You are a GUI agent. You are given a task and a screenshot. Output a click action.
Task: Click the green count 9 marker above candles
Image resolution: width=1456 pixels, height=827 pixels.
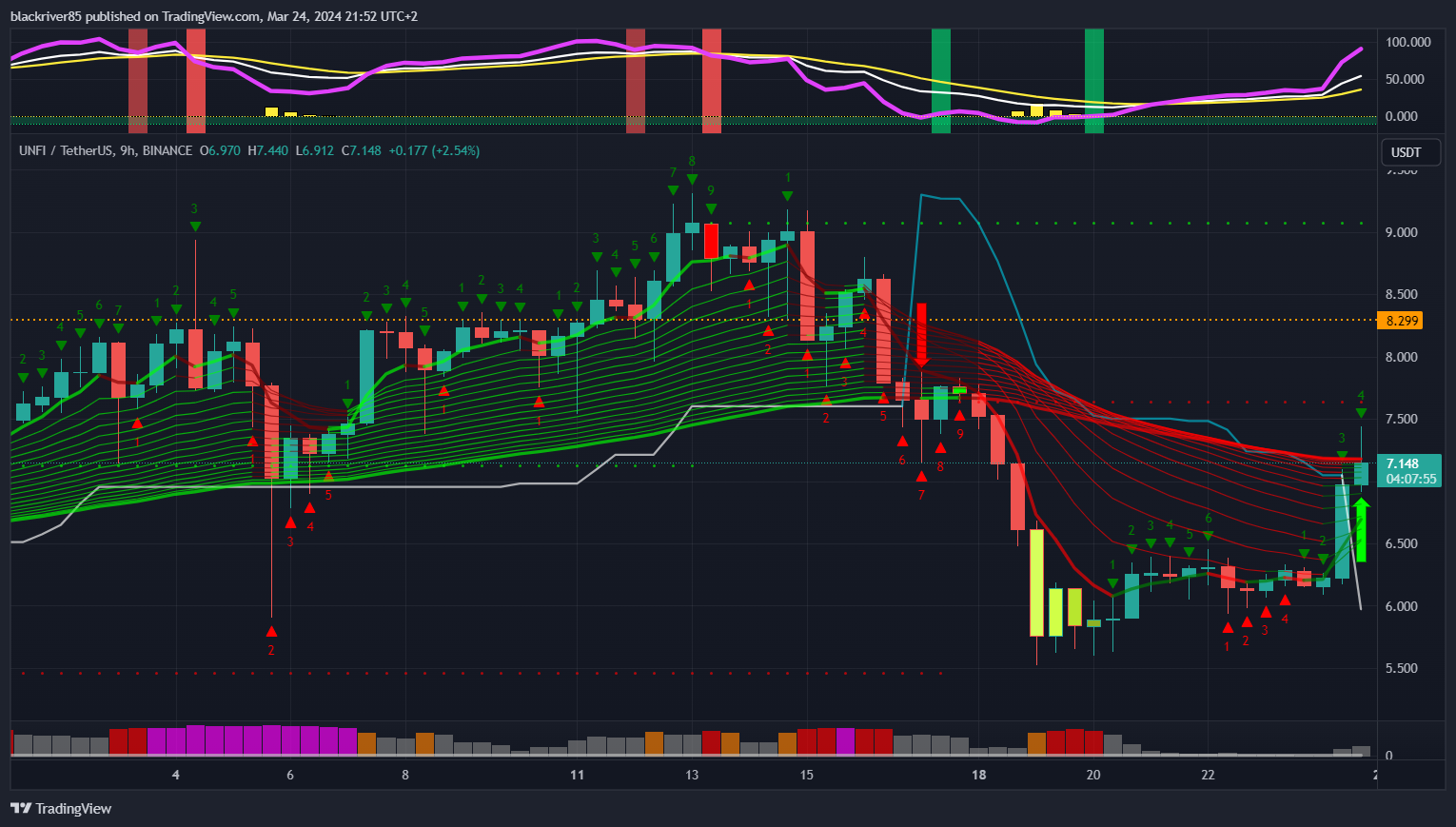(711, 190)
